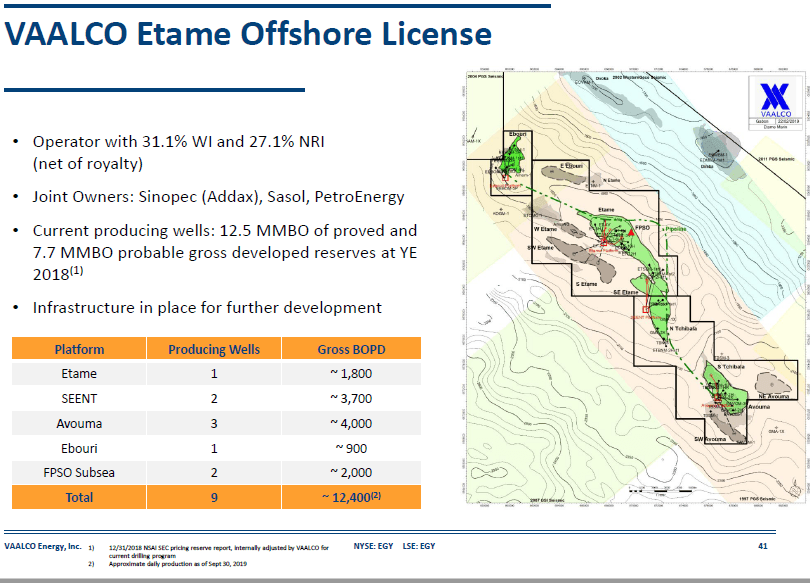Screen dimensions: 810x583
Task: Click the 'SE Etame' map label
Action: coord(626,292)
